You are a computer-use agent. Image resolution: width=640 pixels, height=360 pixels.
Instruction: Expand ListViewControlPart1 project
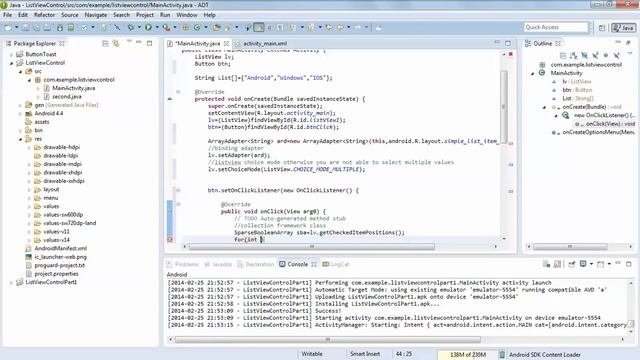click(11, 282)
